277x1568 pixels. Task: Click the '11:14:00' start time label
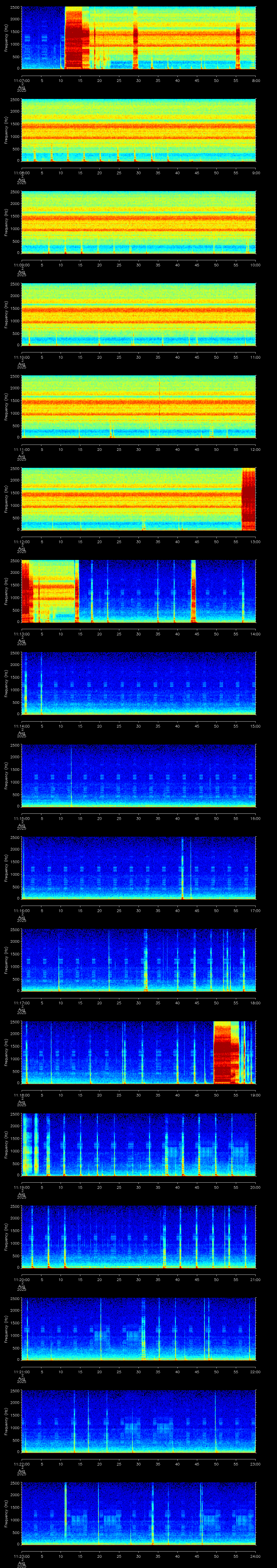coord(22,726)
